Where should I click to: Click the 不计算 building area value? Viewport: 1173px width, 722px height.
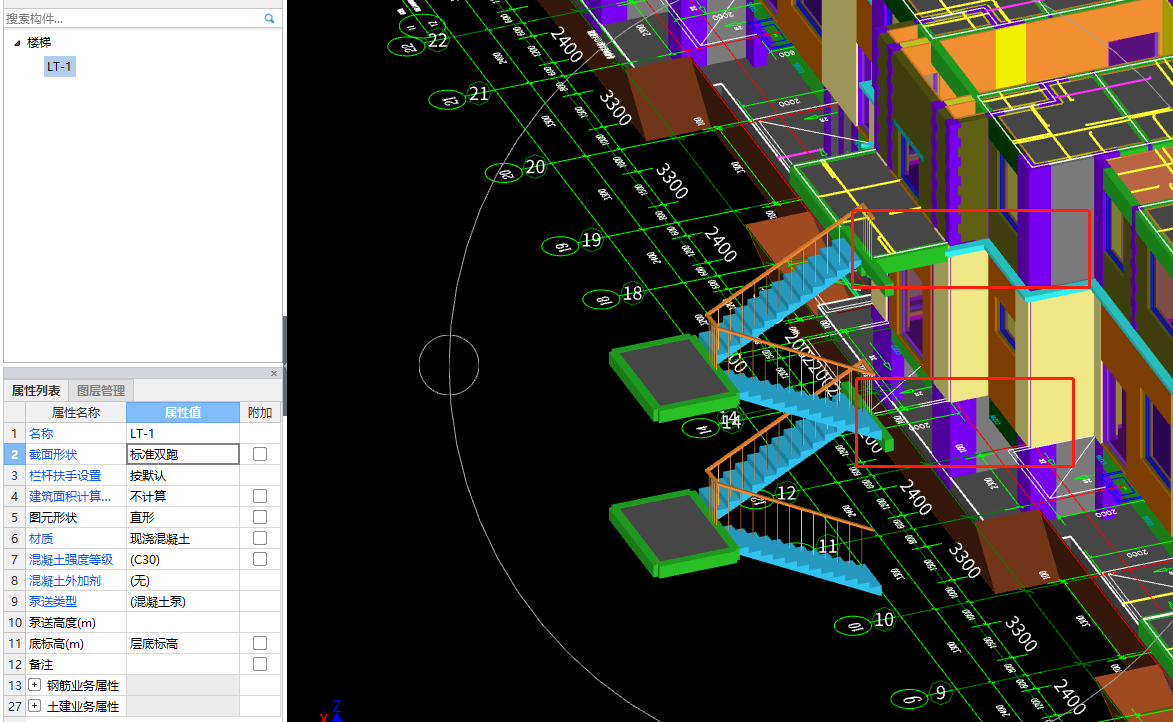tap(183, 496)
